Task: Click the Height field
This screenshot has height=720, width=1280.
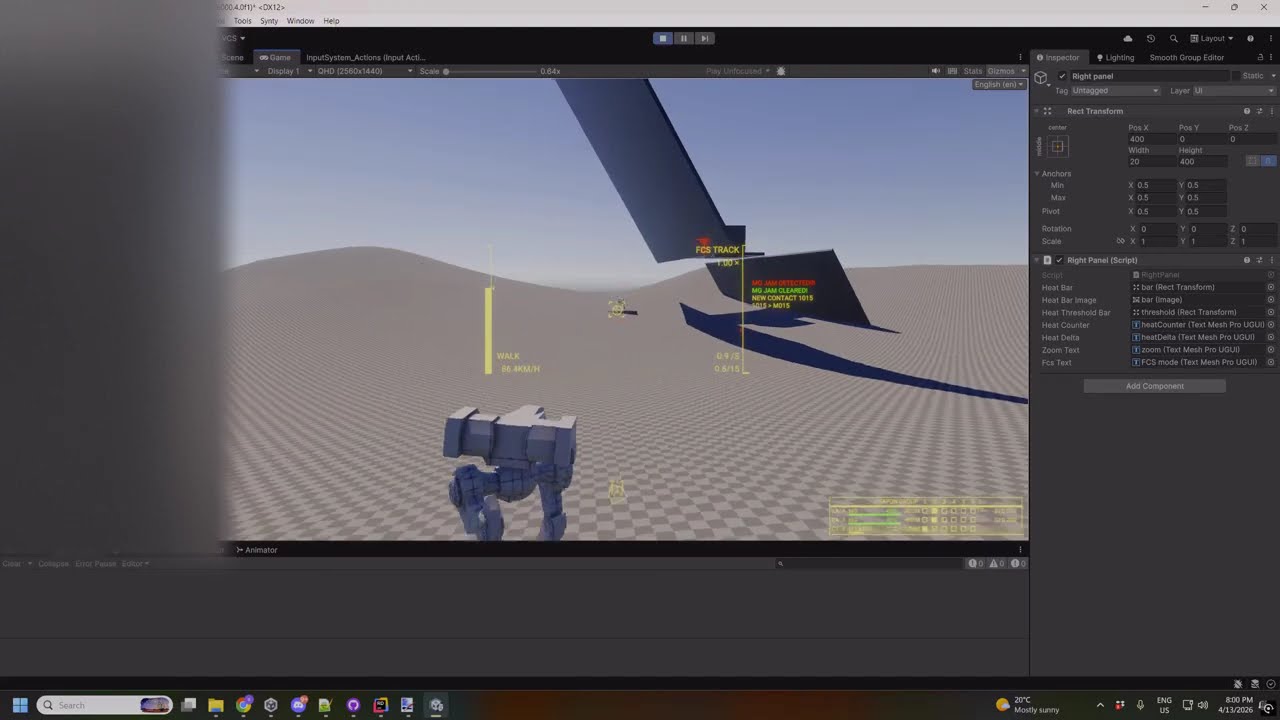Action: coord(1202,161)
